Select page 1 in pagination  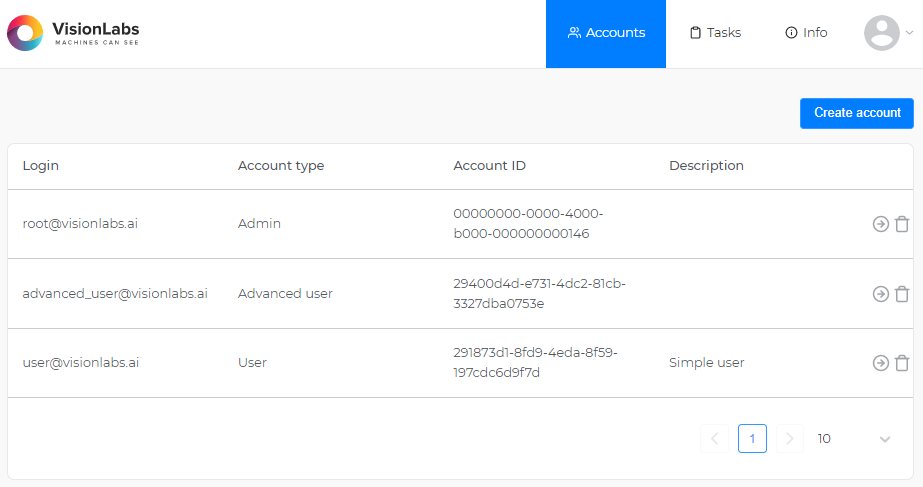pos(752,439)
